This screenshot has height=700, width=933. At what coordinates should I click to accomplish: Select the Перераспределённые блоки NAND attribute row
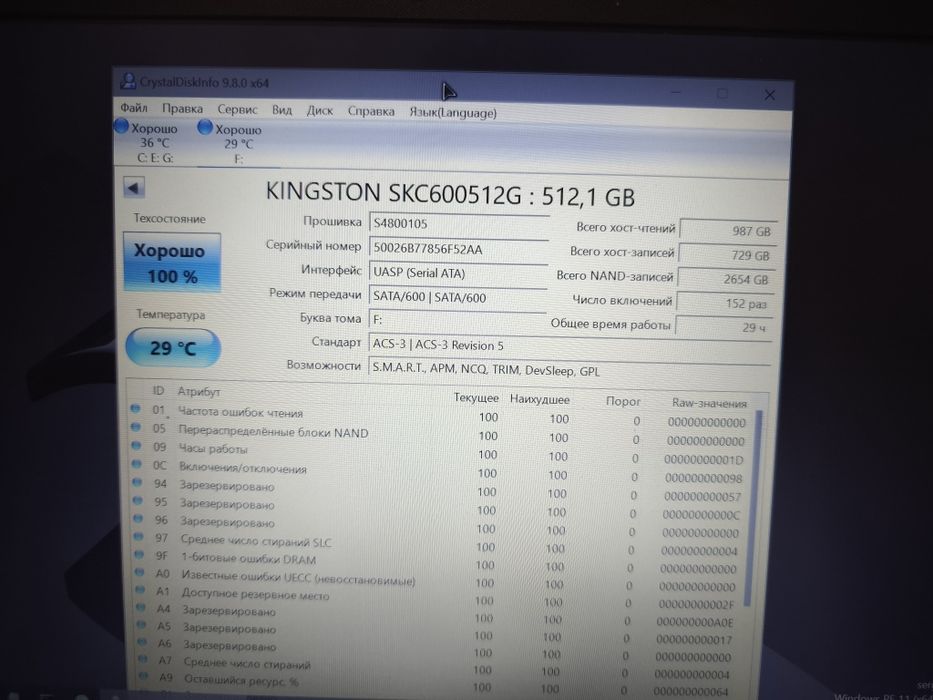(x=439, y=435)
